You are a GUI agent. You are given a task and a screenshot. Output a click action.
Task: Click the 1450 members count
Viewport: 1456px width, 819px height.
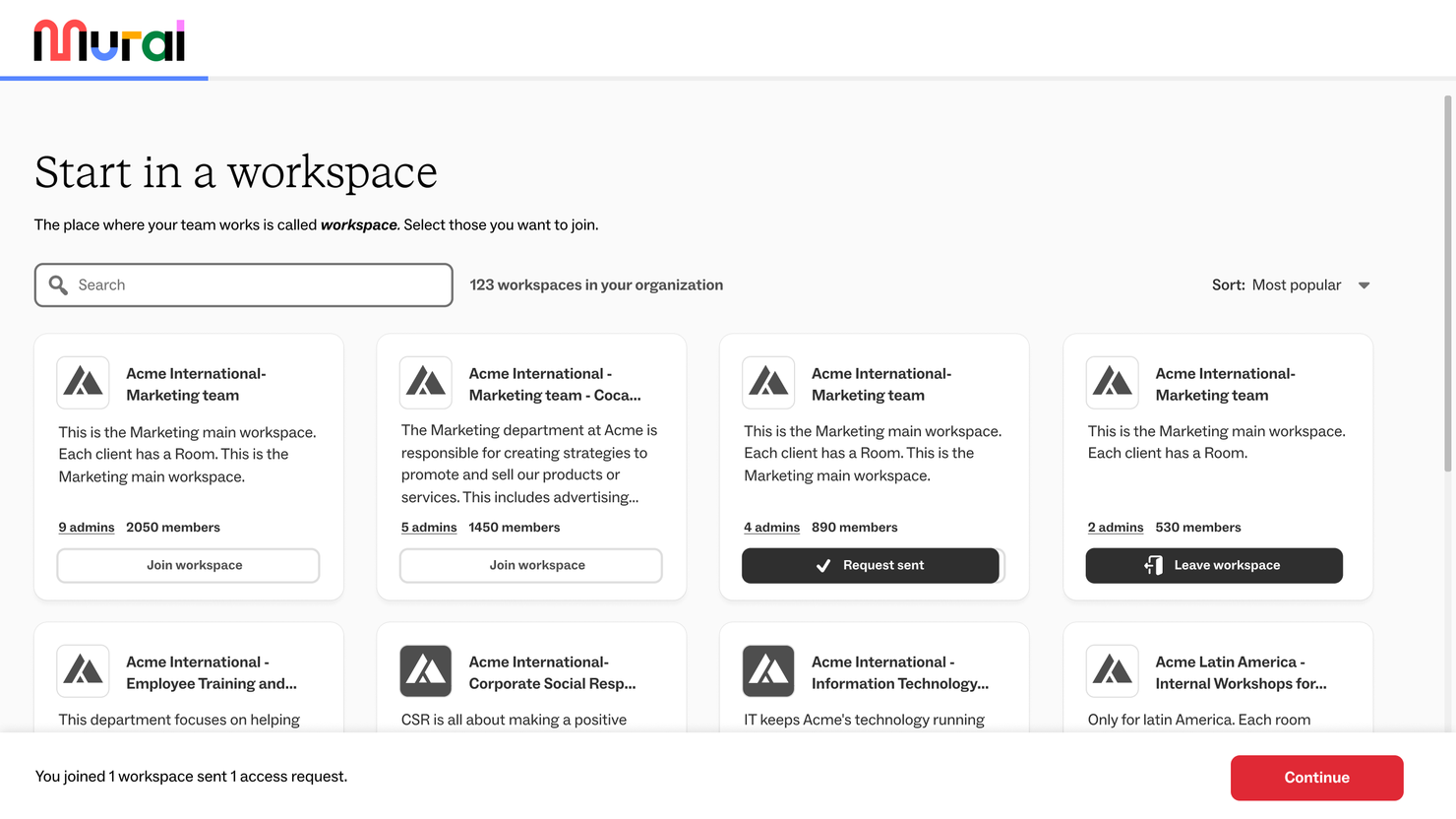(515, 528)
